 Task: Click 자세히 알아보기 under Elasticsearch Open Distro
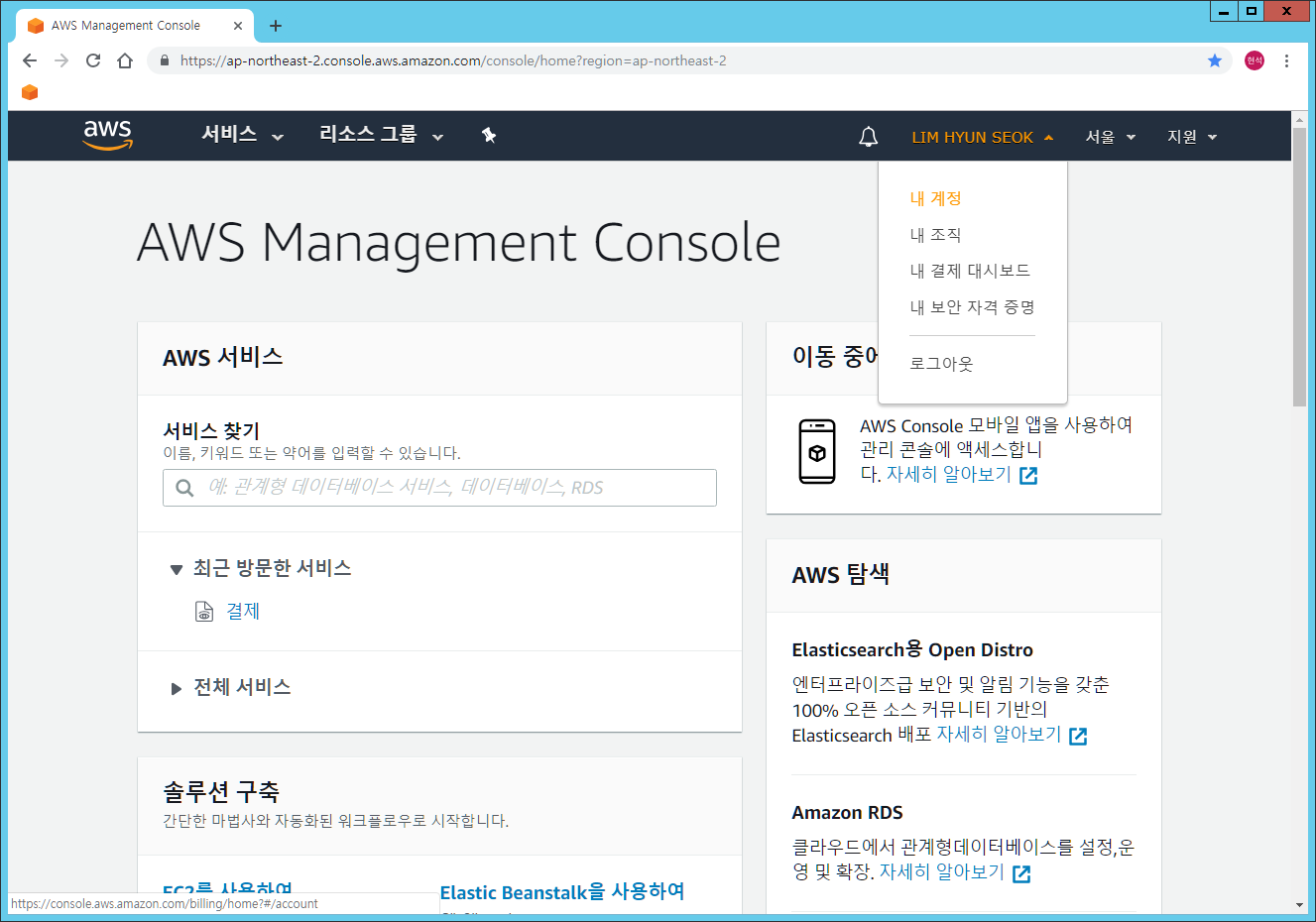click(999, 735)
